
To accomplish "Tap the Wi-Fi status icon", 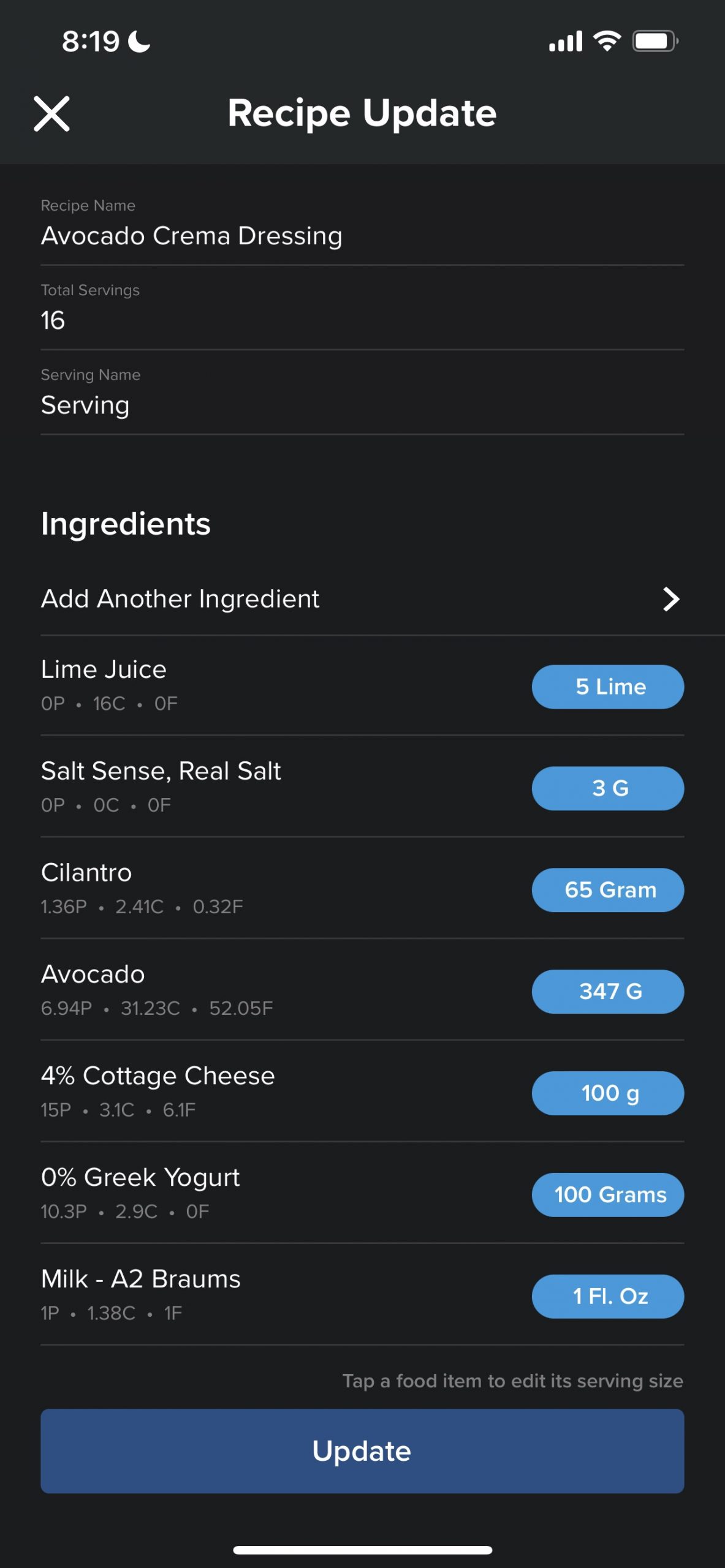I will coord(607,41).
